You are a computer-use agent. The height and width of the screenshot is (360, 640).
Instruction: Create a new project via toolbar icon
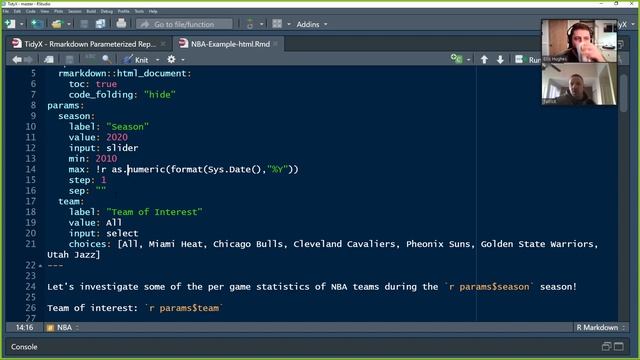coord(37,24)
